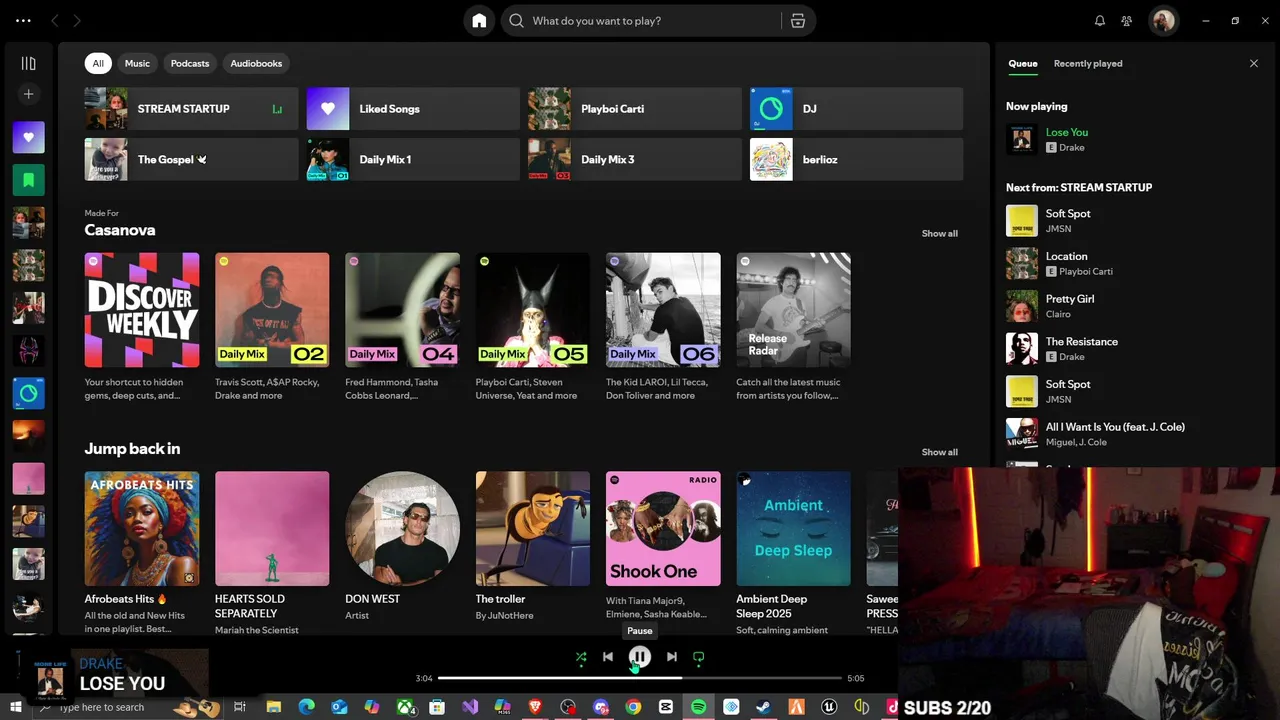Screen dimensions: 1280x720
Task: Open Daily Mix 1 shortcut tile
Action: coord(413,159)
